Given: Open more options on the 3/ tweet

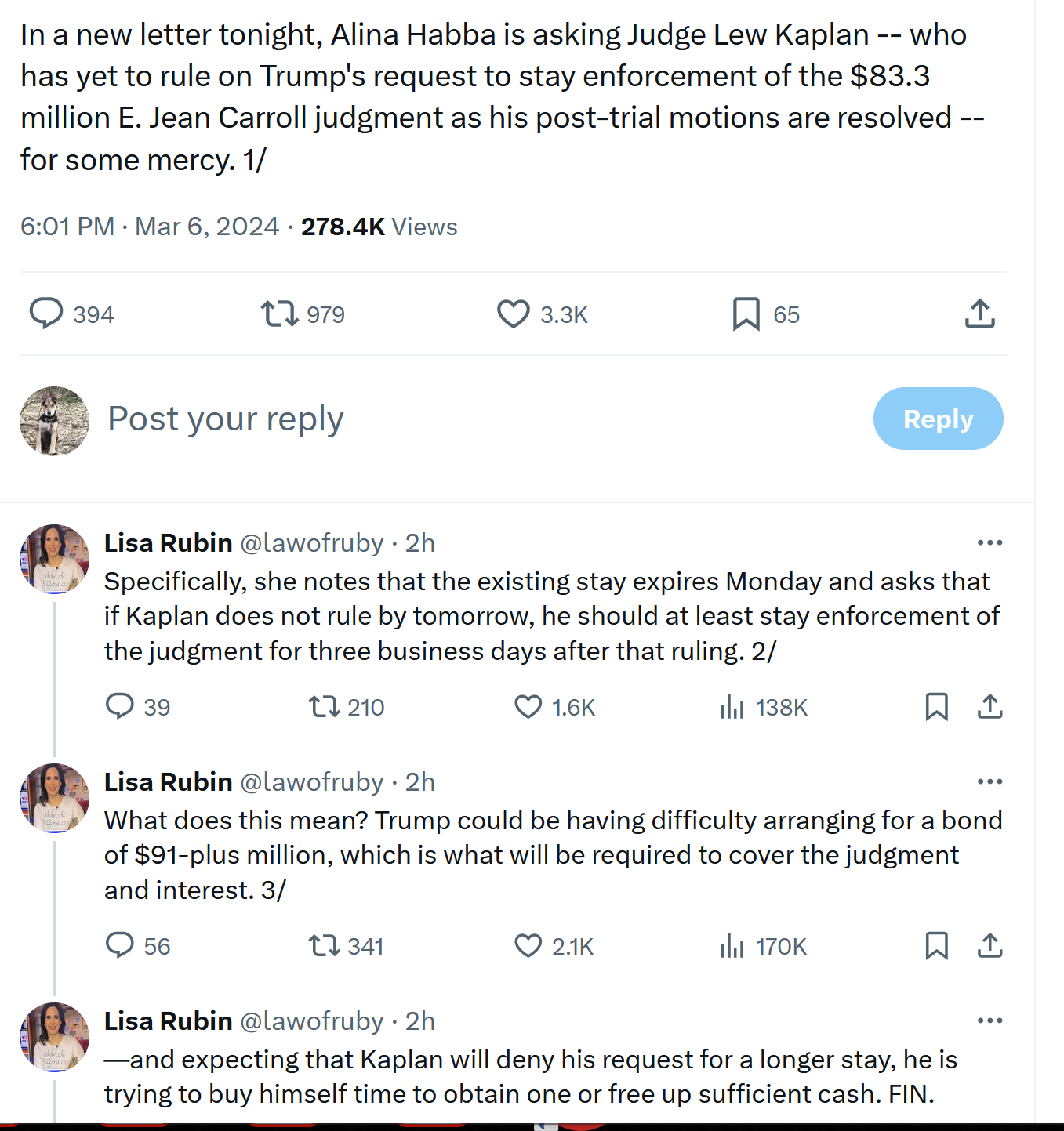Looking at the screenshot, I should pyautogui.click(x=990, y=781).
